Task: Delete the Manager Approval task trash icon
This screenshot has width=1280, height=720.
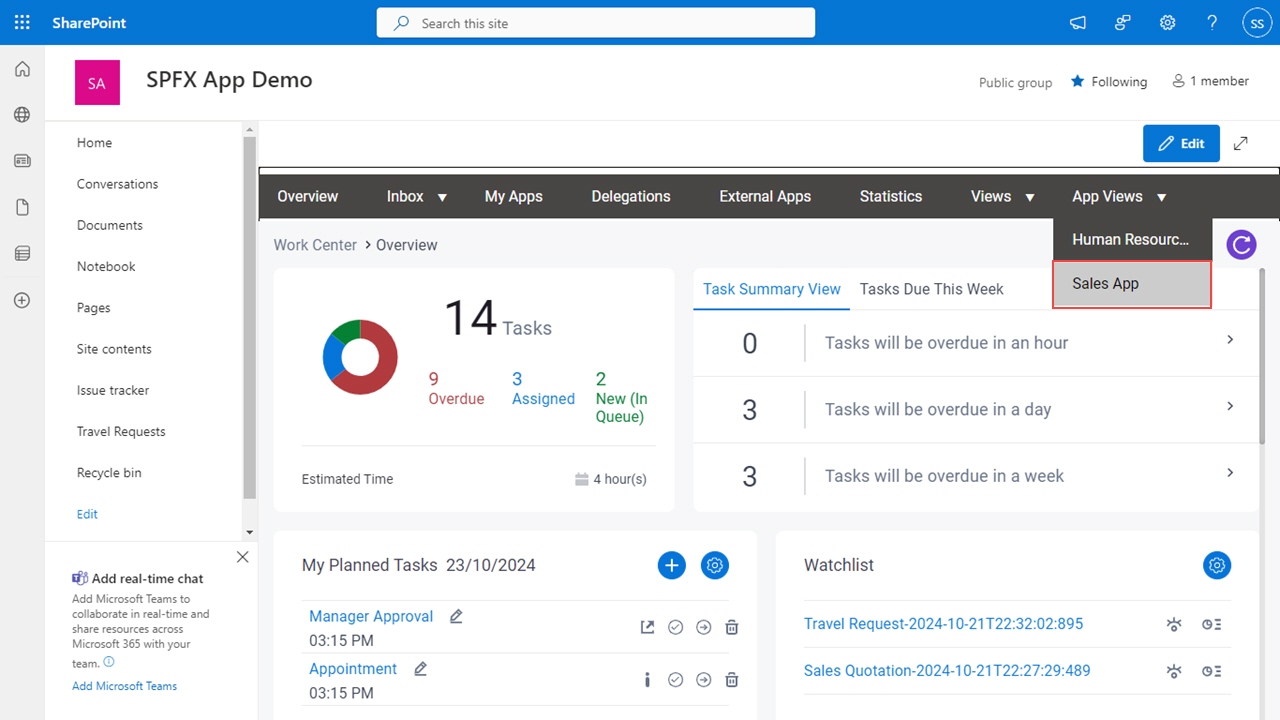Action: (732, 627)
